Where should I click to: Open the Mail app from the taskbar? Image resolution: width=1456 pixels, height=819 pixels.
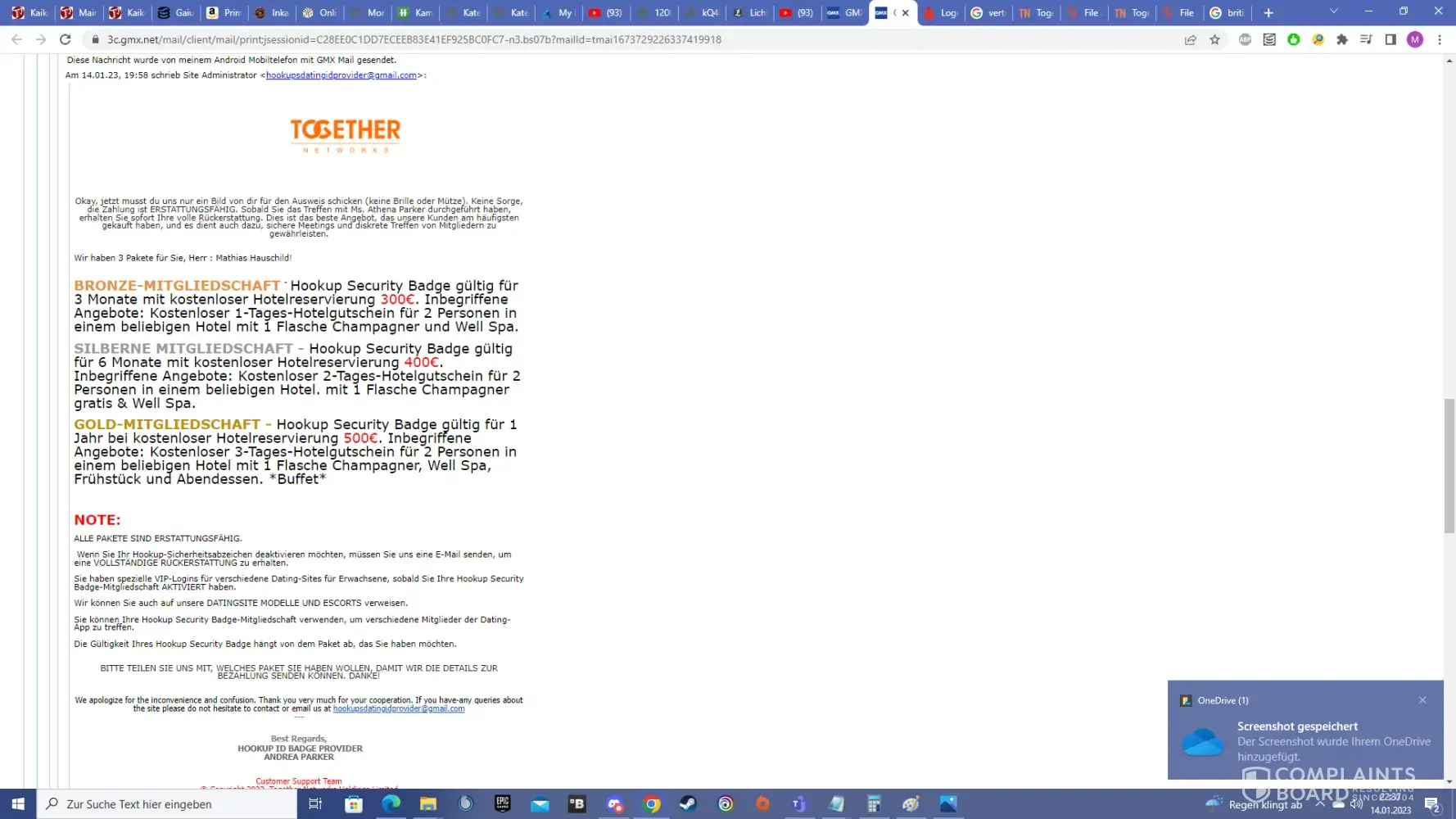point(540,804)
